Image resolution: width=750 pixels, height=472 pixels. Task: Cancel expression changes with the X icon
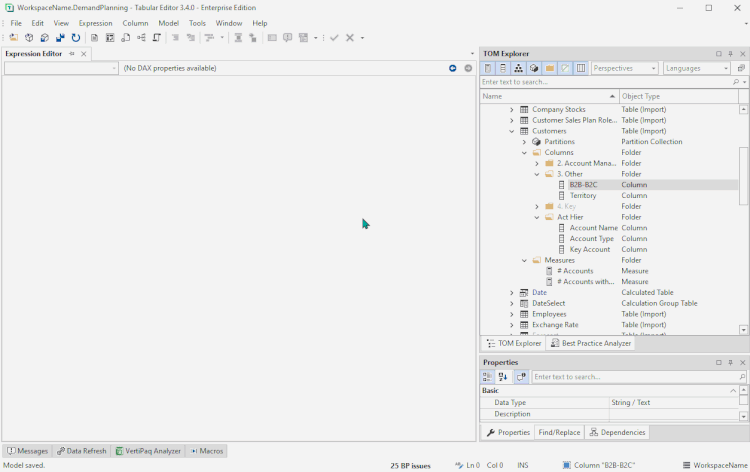tap(350, 38)
